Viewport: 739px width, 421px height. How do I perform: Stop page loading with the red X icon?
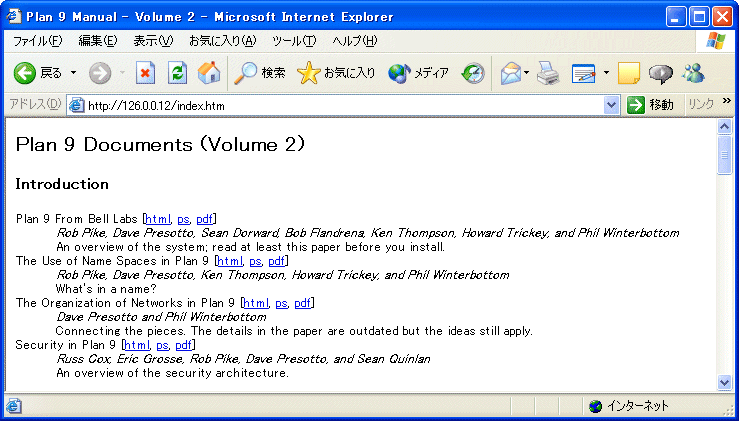pos(146,73)
